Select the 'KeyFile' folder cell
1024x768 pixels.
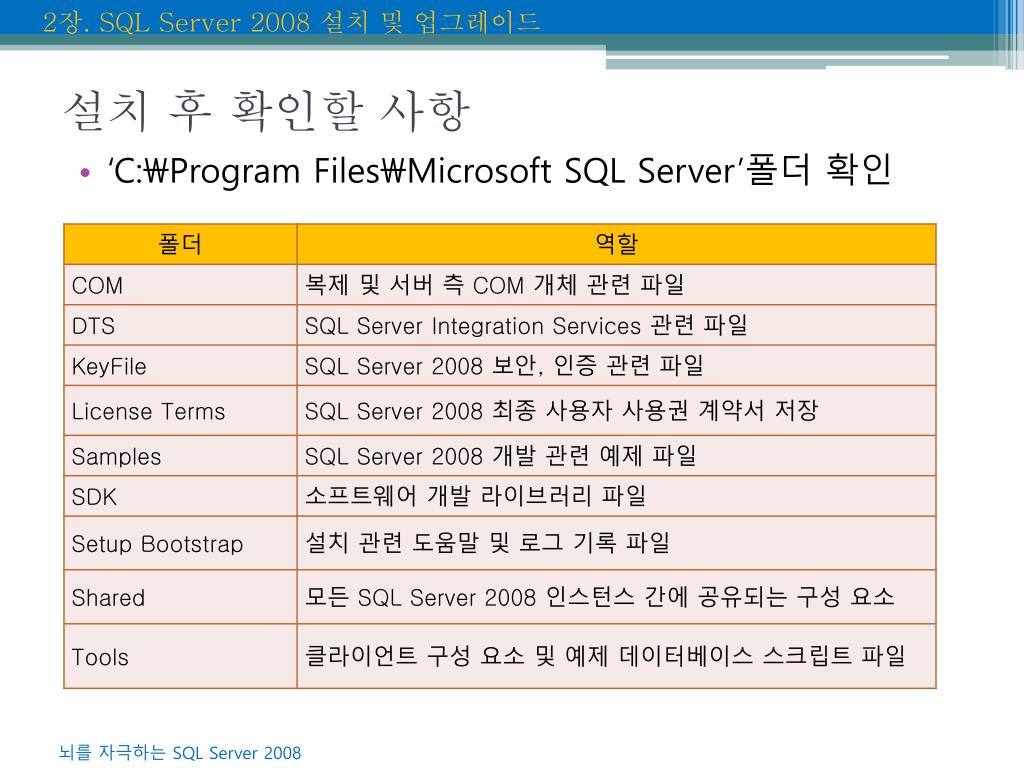(x=180, y=366)
